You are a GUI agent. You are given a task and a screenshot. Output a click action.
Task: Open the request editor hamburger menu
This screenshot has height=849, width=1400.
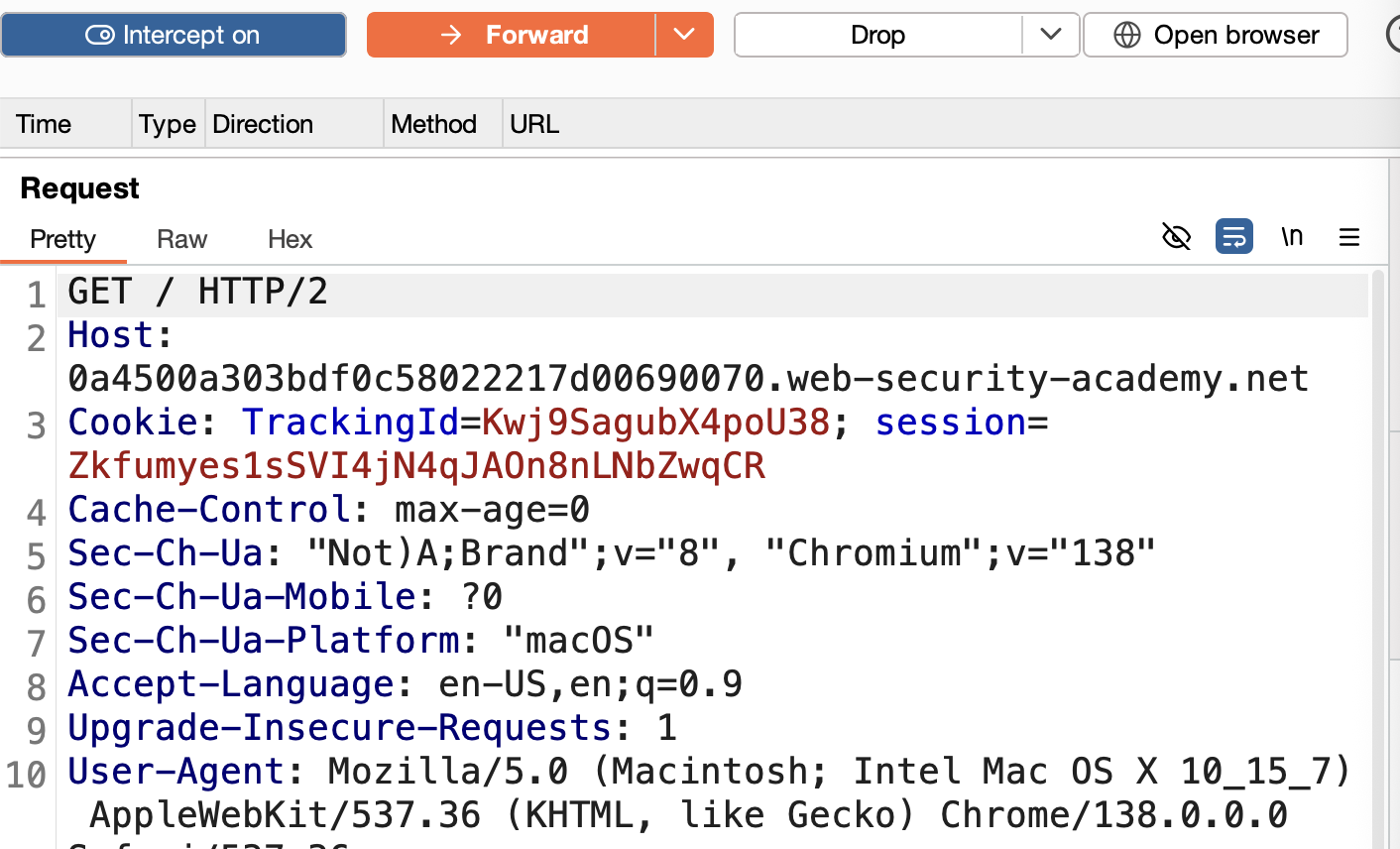click(x=1349, y=237)
